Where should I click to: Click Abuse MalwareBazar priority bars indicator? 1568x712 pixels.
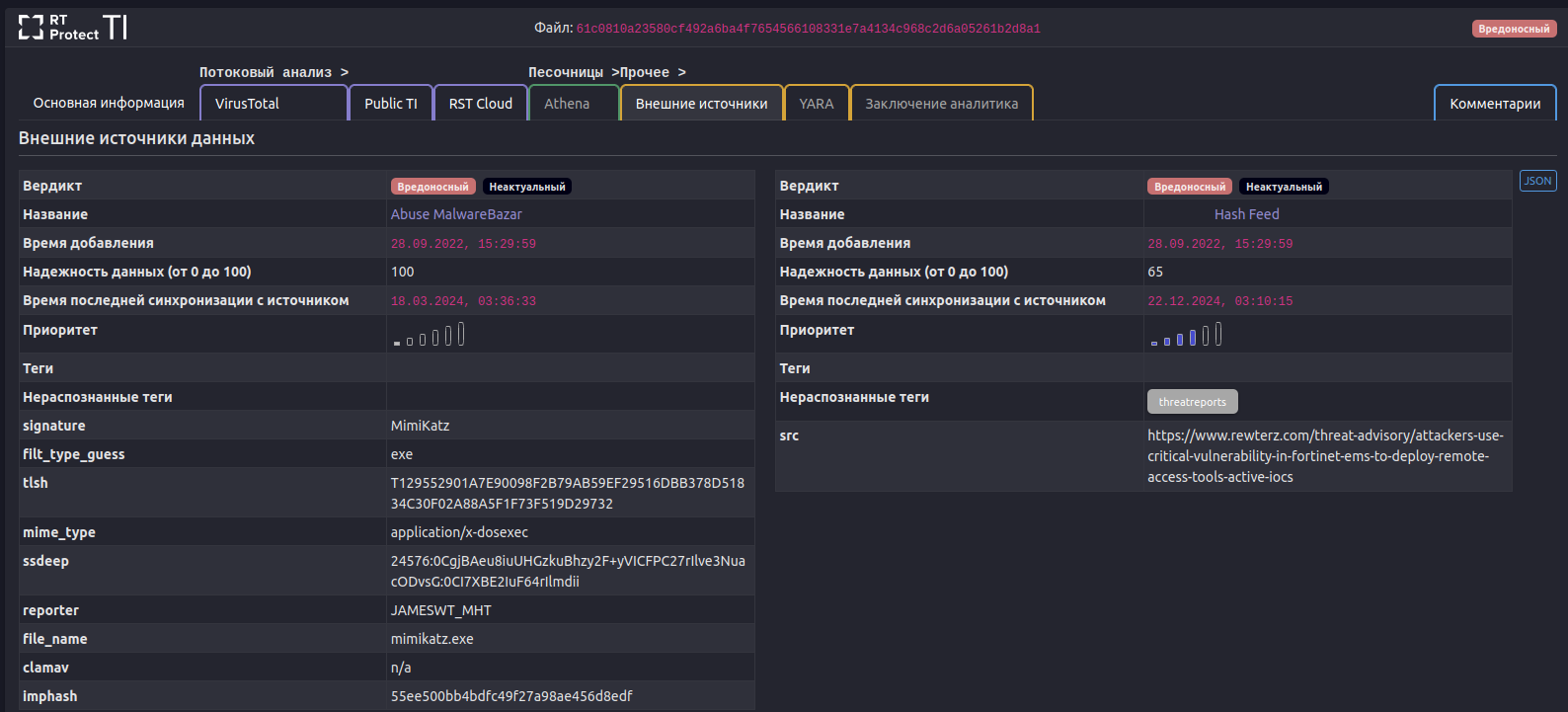click(430, 336)
